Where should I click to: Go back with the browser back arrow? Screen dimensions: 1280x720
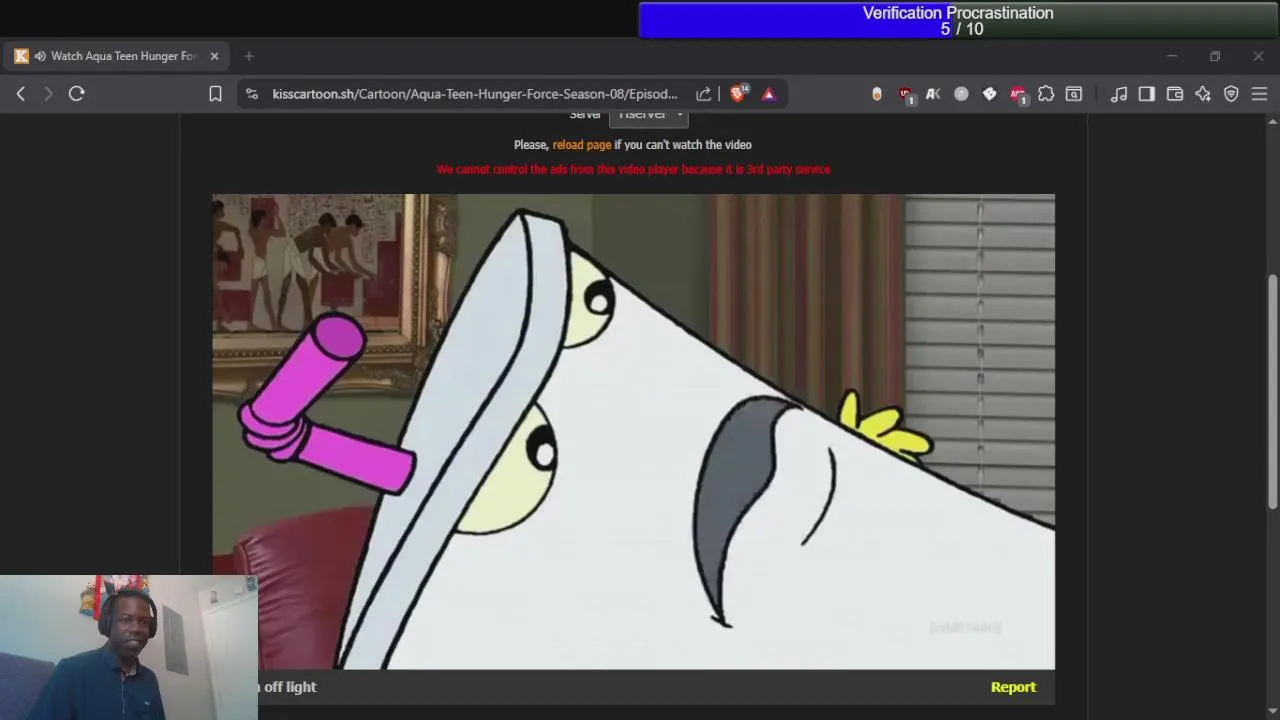(21, 93)
